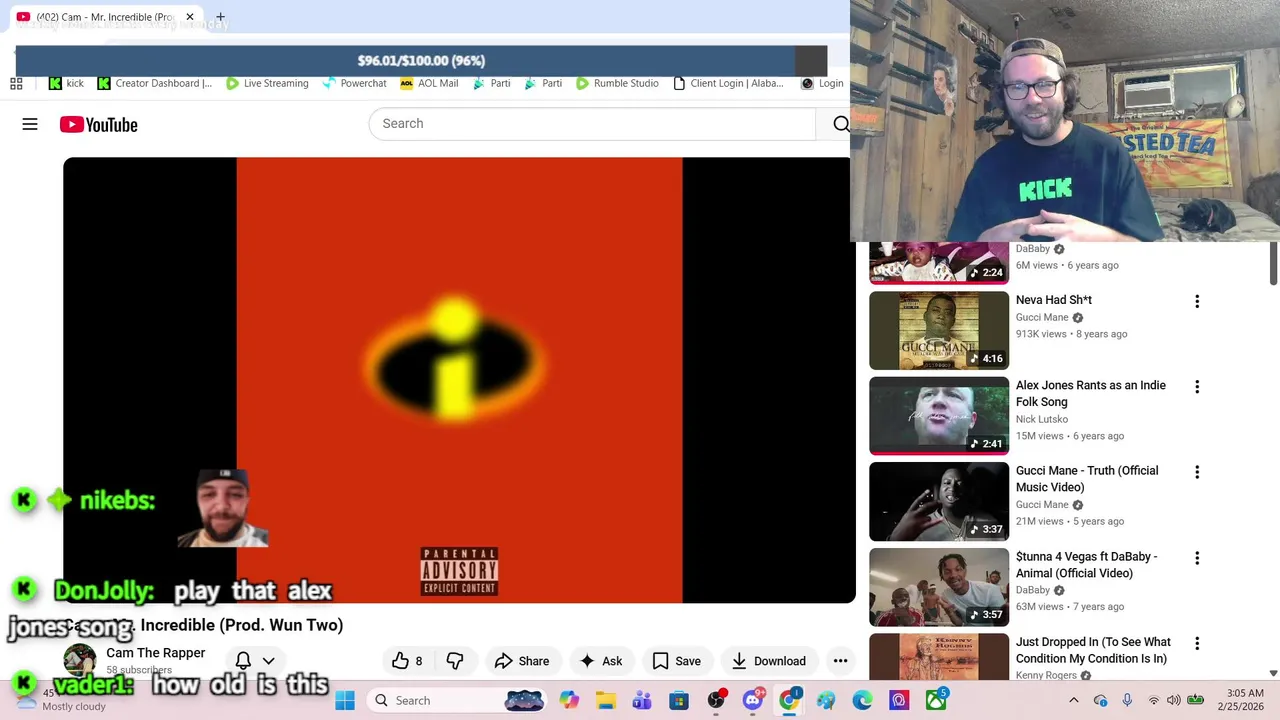
Task: Open the Live Streaming bookmark
Action: coord(266,84)
